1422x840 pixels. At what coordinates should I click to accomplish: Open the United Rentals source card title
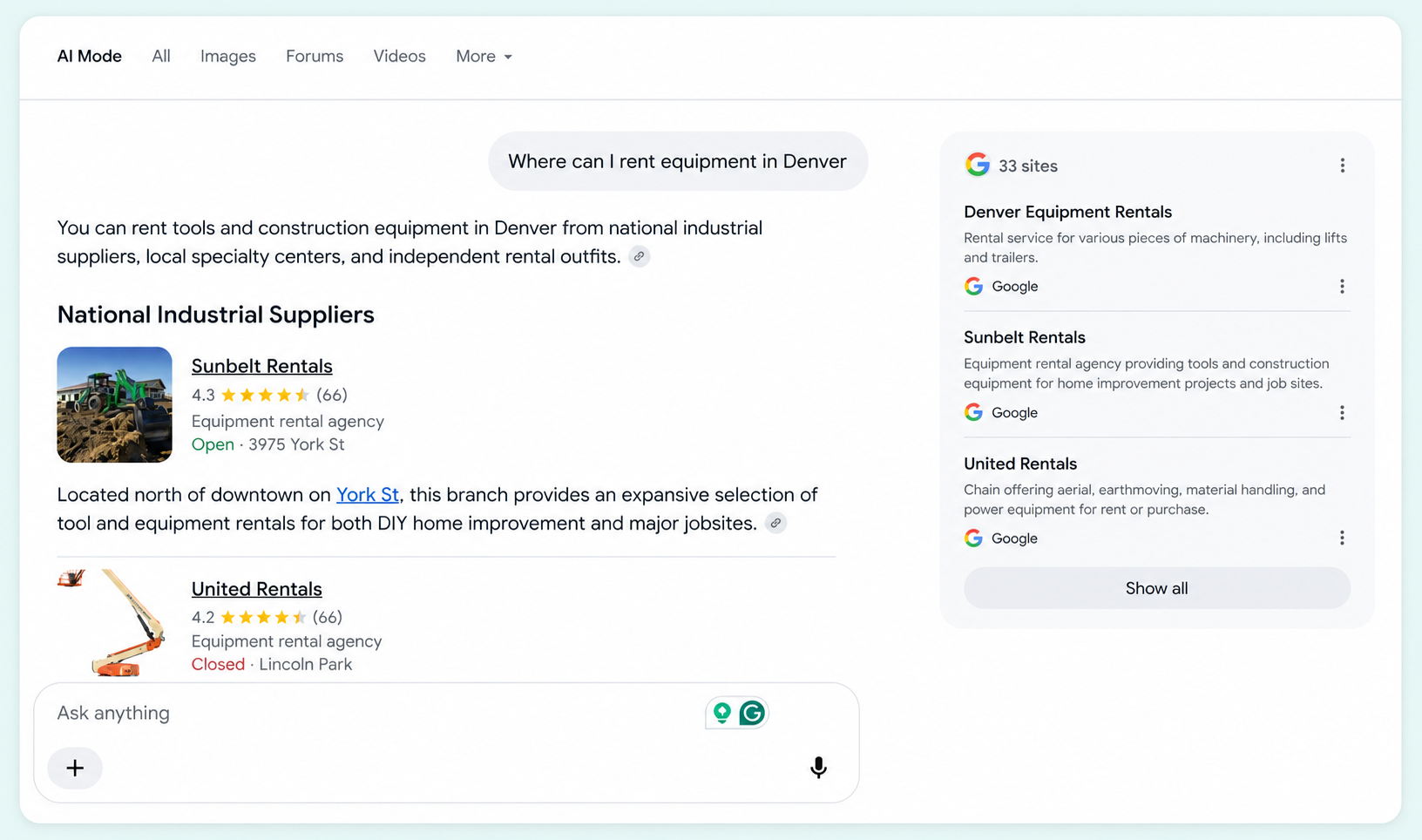pyautogui.click(x=1020, y=464)
